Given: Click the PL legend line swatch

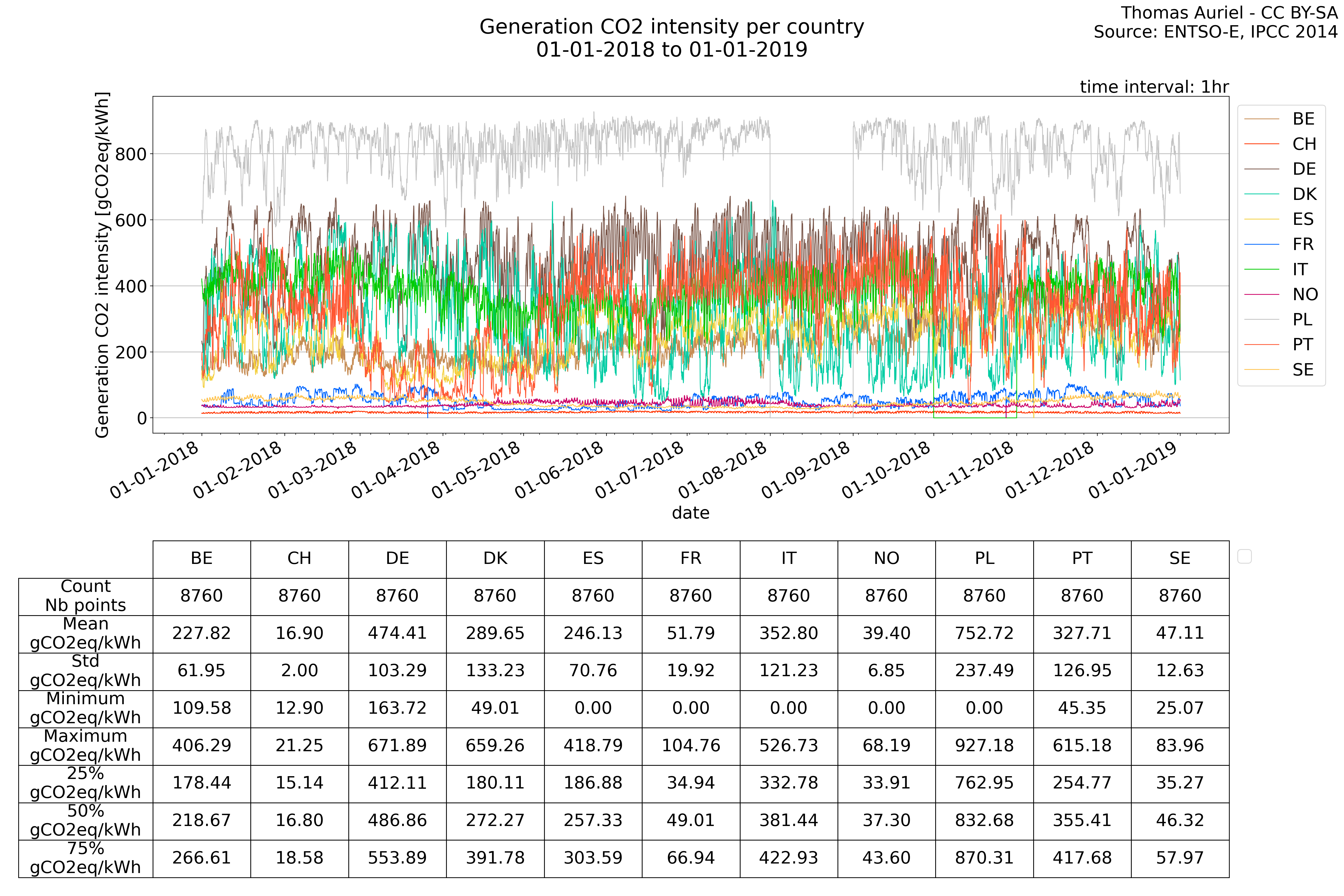Looking at the screenshot, I should click(1261, 320).
